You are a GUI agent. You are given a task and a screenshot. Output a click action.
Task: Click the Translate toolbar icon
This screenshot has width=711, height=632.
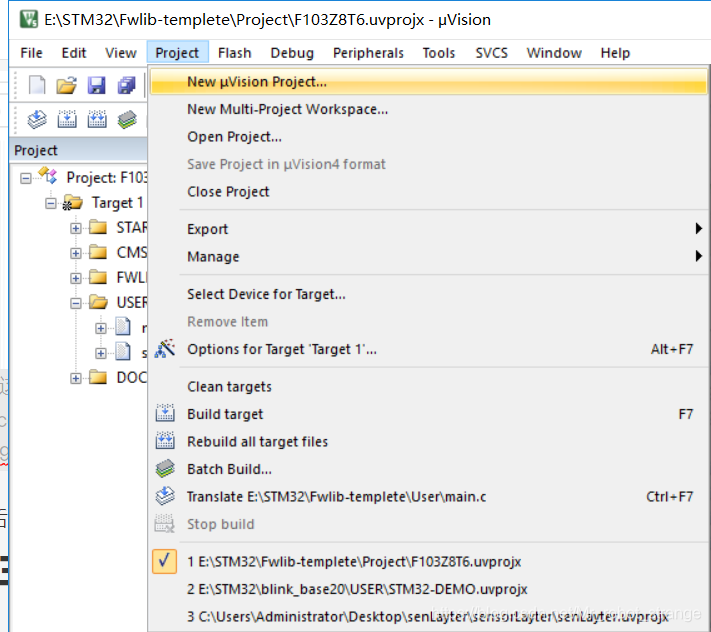tap(37, 120)
